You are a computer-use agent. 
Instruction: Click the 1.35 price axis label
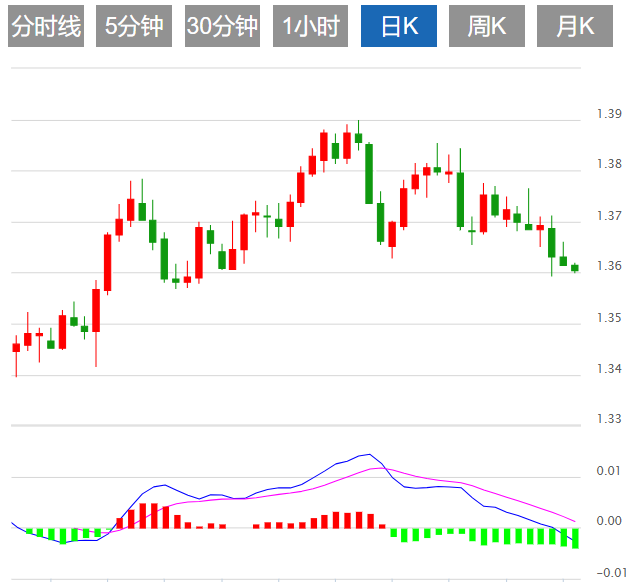[609, 318]
